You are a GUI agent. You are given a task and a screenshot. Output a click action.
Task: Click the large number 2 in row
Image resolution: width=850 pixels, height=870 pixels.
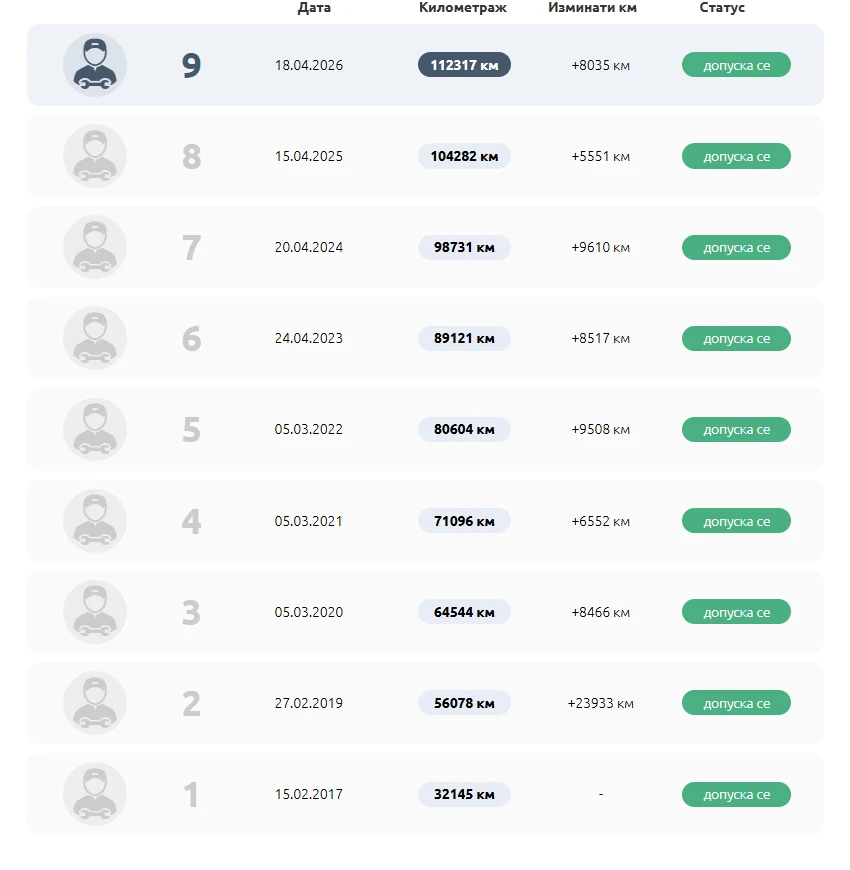[191, 704]
